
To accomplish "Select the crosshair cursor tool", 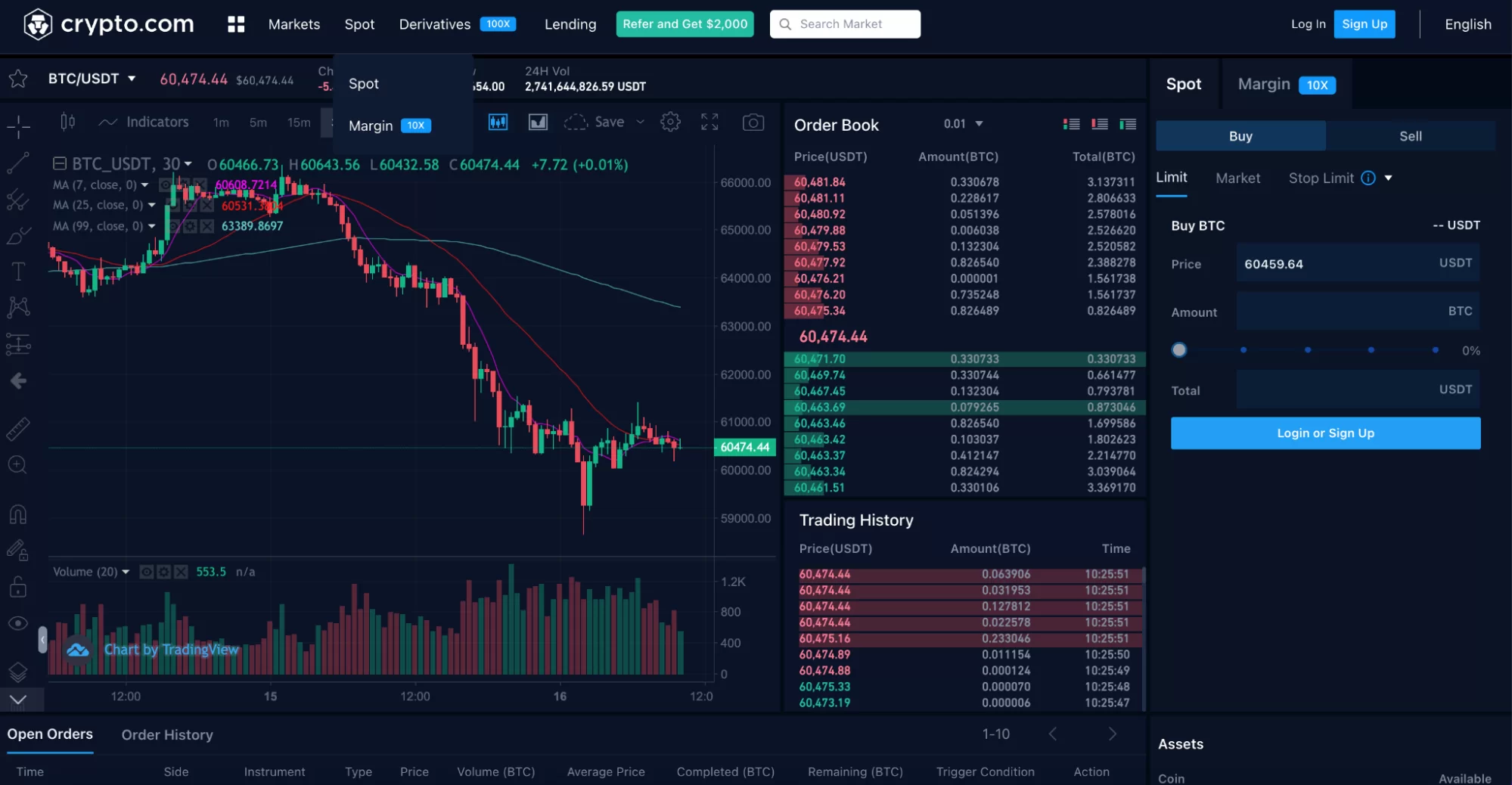I will tap(18, 126).
